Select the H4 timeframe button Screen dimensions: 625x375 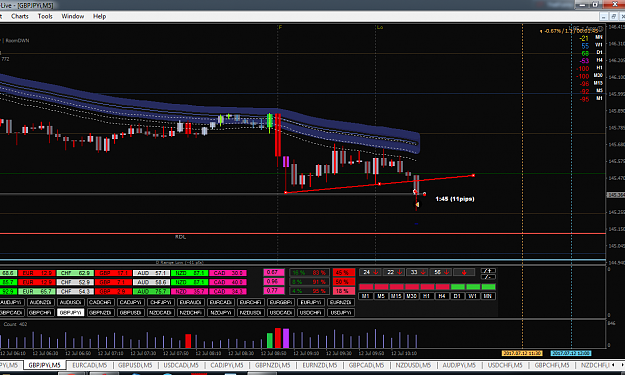[x=442, y=296]
